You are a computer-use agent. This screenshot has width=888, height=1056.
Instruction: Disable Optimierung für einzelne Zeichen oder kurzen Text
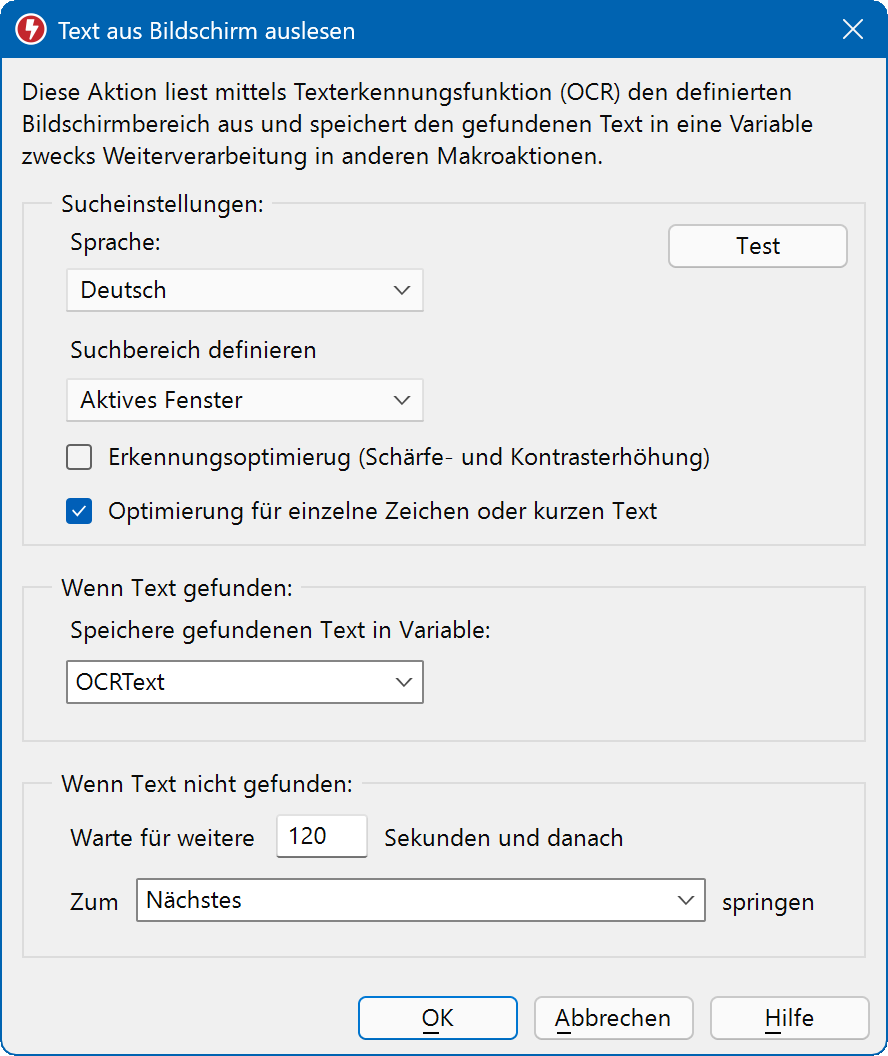[x=79, y=511]
